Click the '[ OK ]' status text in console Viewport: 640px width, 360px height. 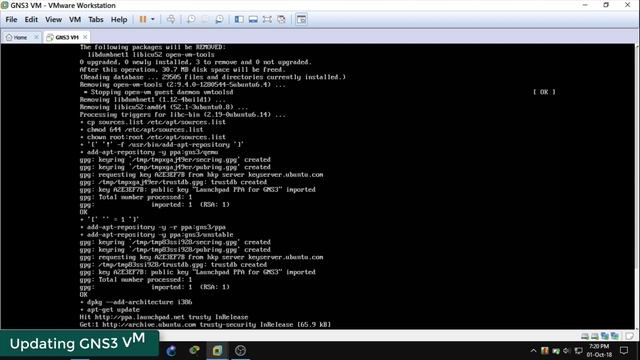tap(544, 92)
